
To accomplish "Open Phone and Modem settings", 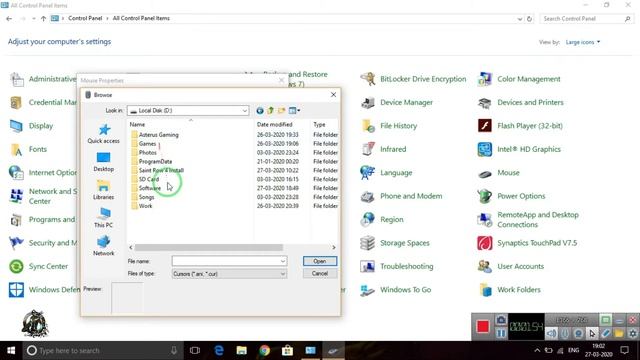I will pyautogui.click(x=401, y=196).
